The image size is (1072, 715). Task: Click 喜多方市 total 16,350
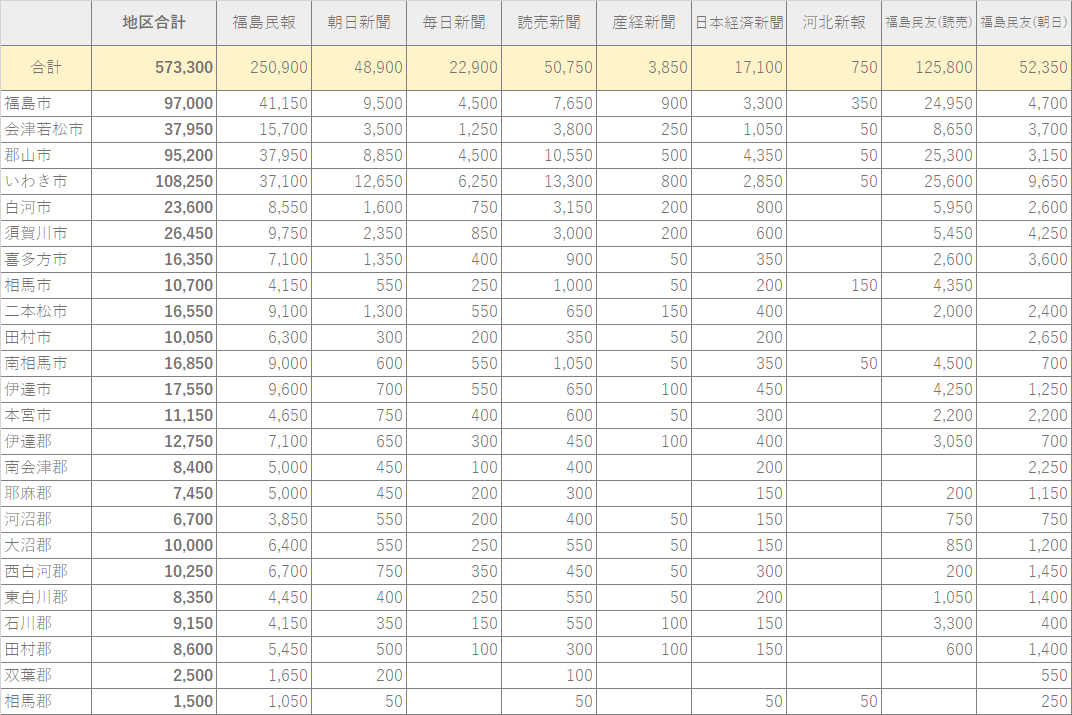pos(154,260)
